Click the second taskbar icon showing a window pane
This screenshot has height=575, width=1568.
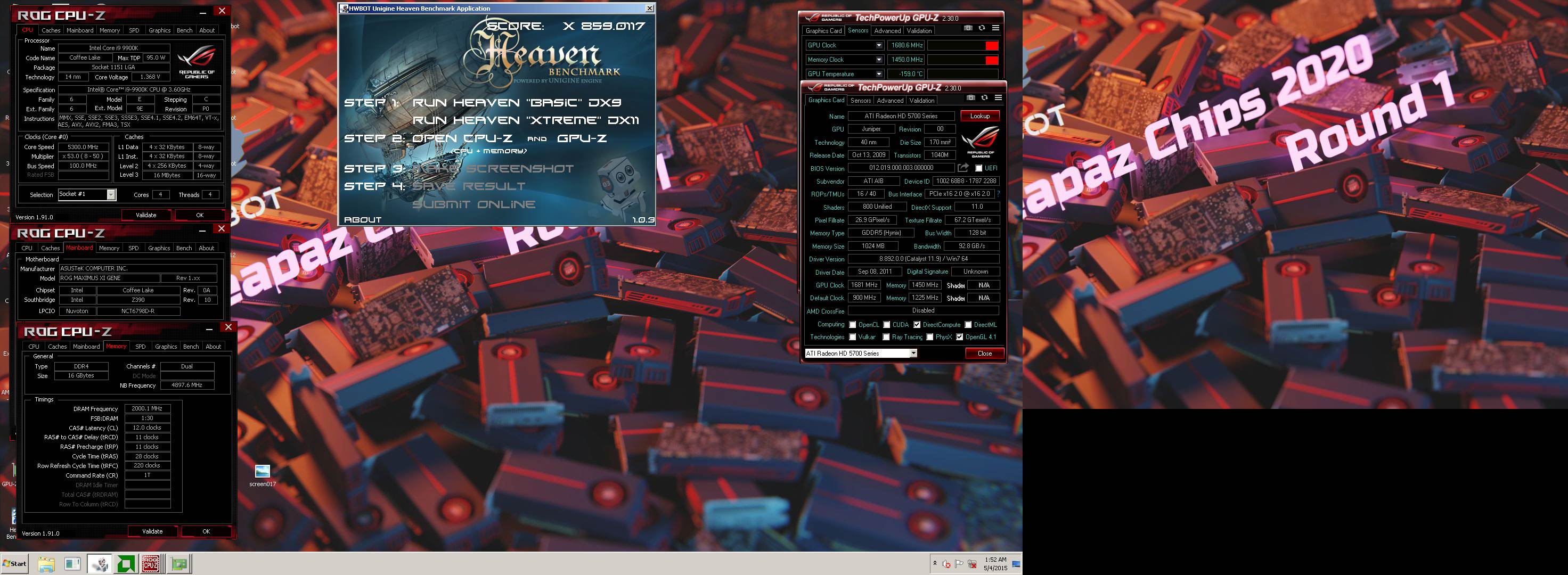tap(72, 564)
